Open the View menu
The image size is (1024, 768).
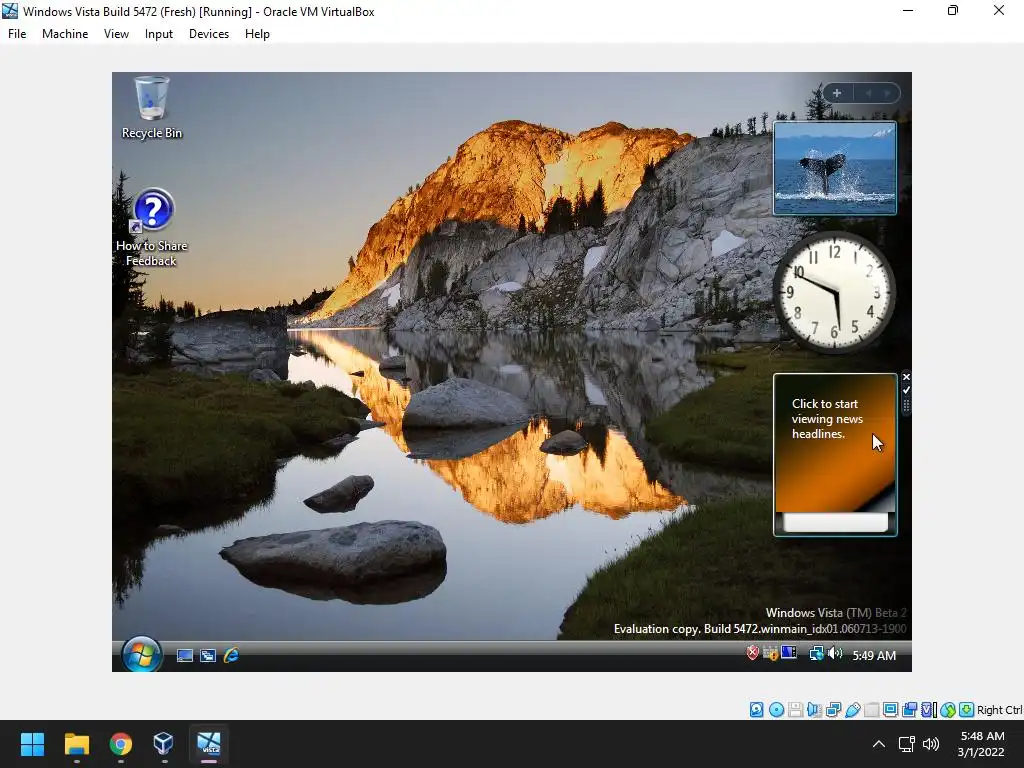coord(116,34)
